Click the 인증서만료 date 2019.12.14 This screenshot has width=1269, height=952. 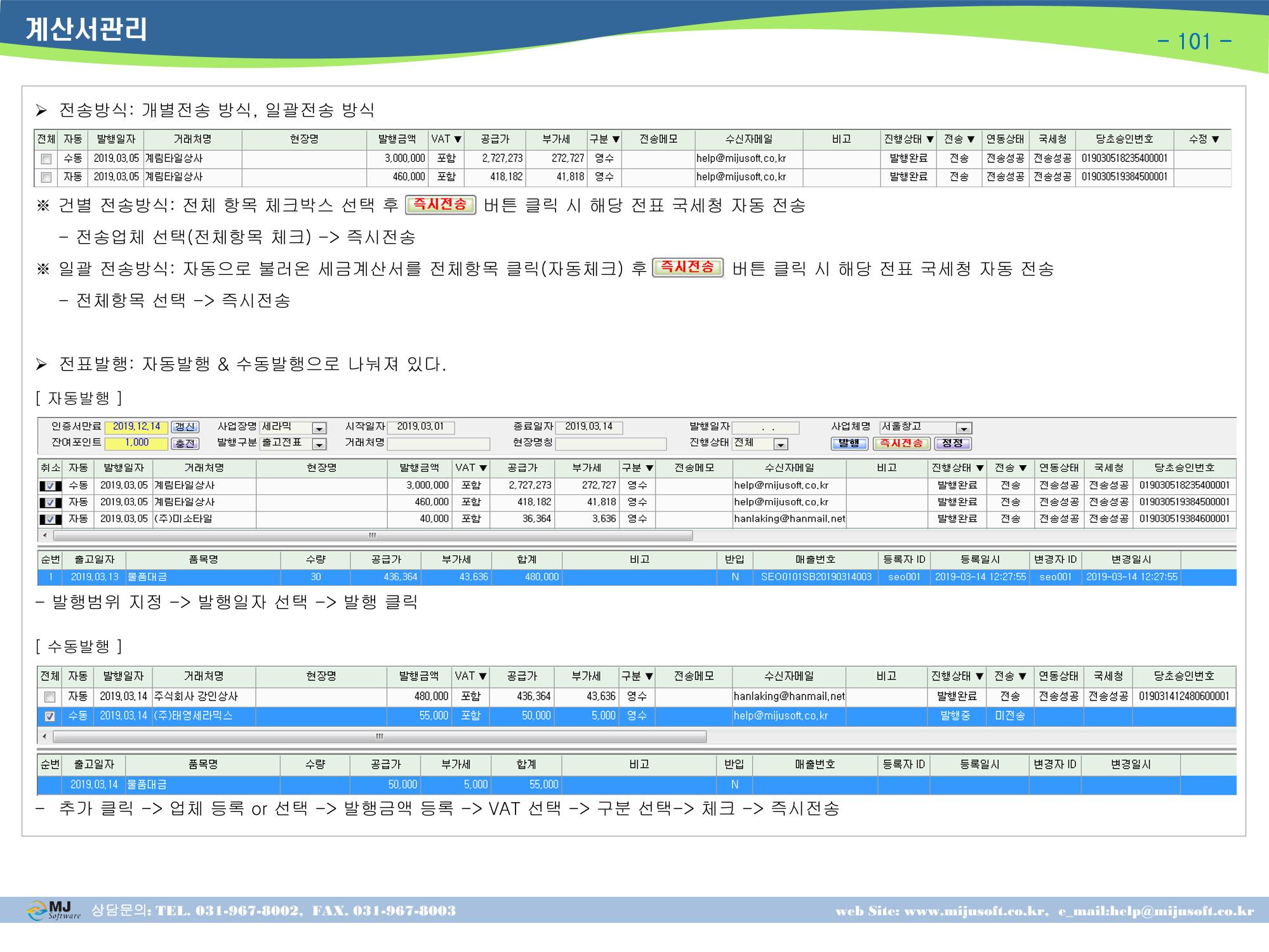point(136,427)
